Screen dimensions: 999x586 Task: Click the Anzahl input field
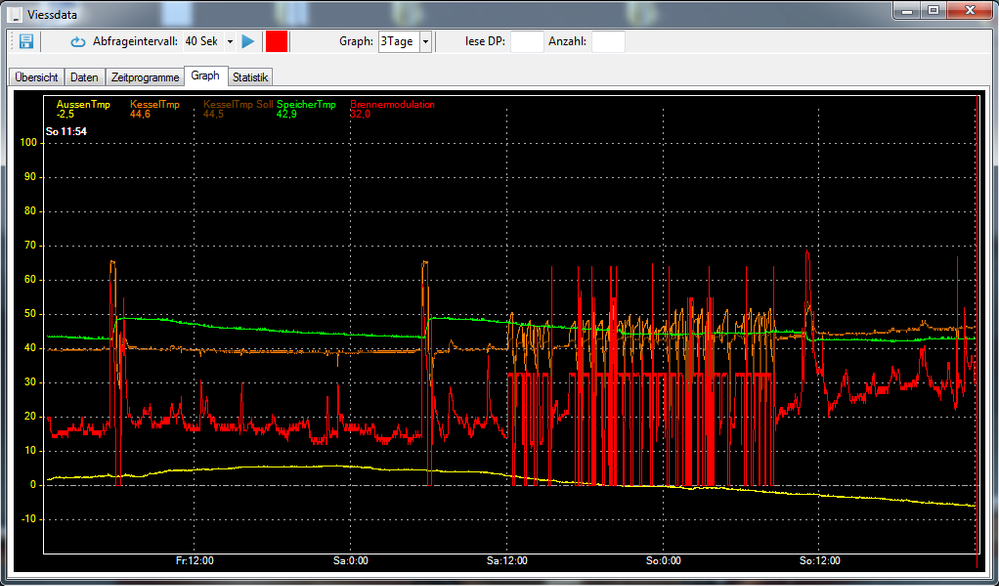point(608,42)
